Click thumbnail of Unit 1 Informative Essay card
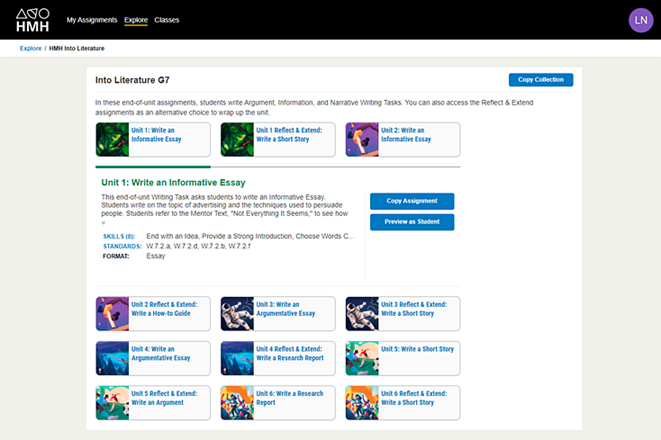661x440 pixels. pos(112,140)
